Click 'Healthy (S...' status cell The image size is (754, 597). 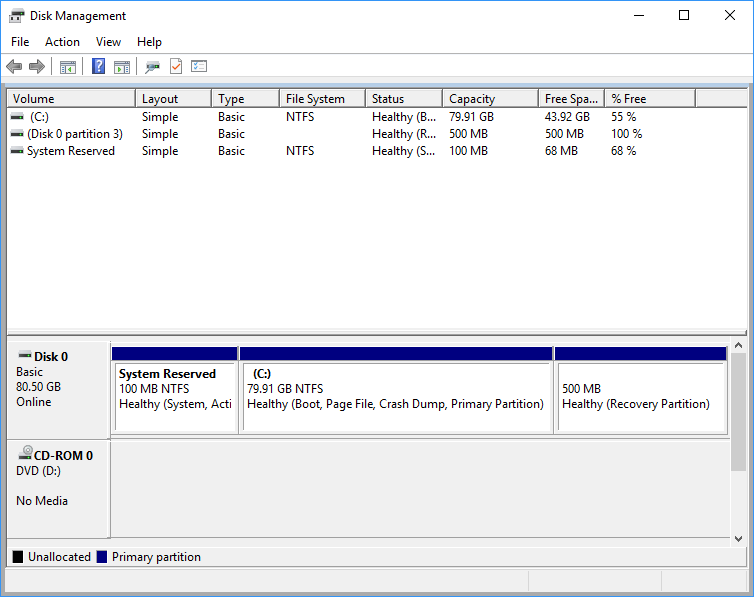coord(404,151)
